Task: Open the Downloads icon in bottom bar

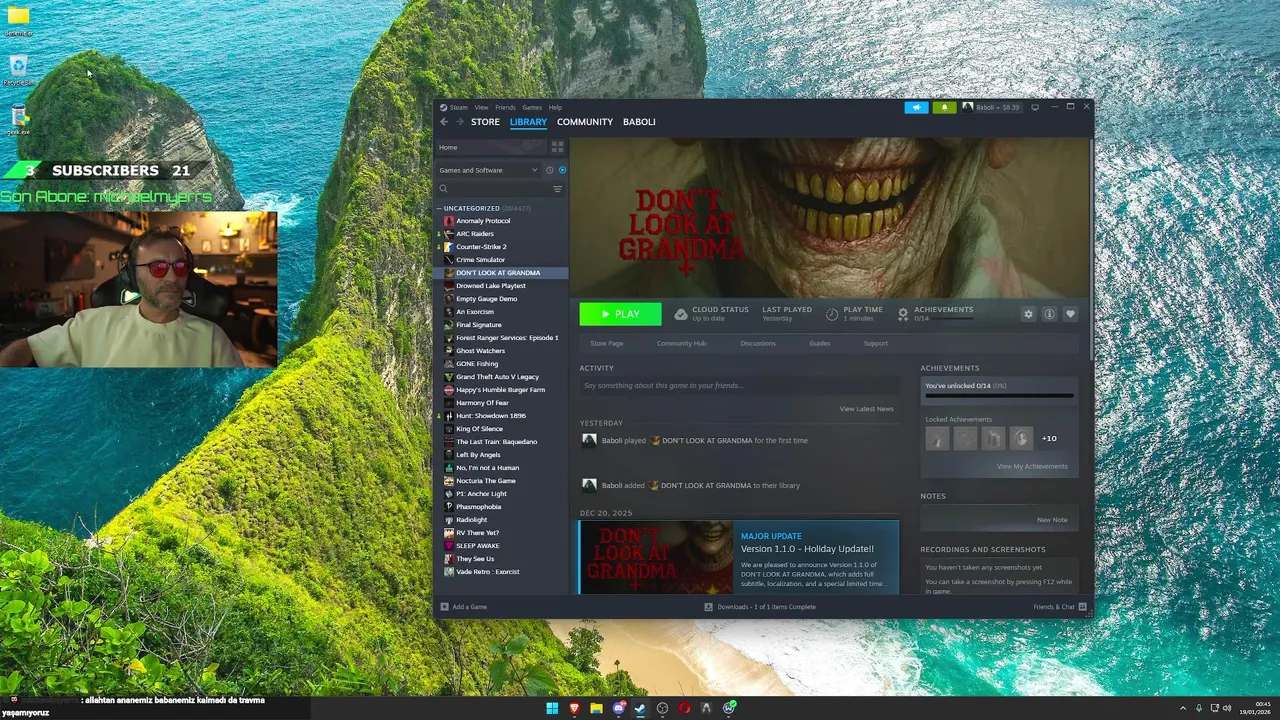Action: pyautogui.click(x=709, y=607)
